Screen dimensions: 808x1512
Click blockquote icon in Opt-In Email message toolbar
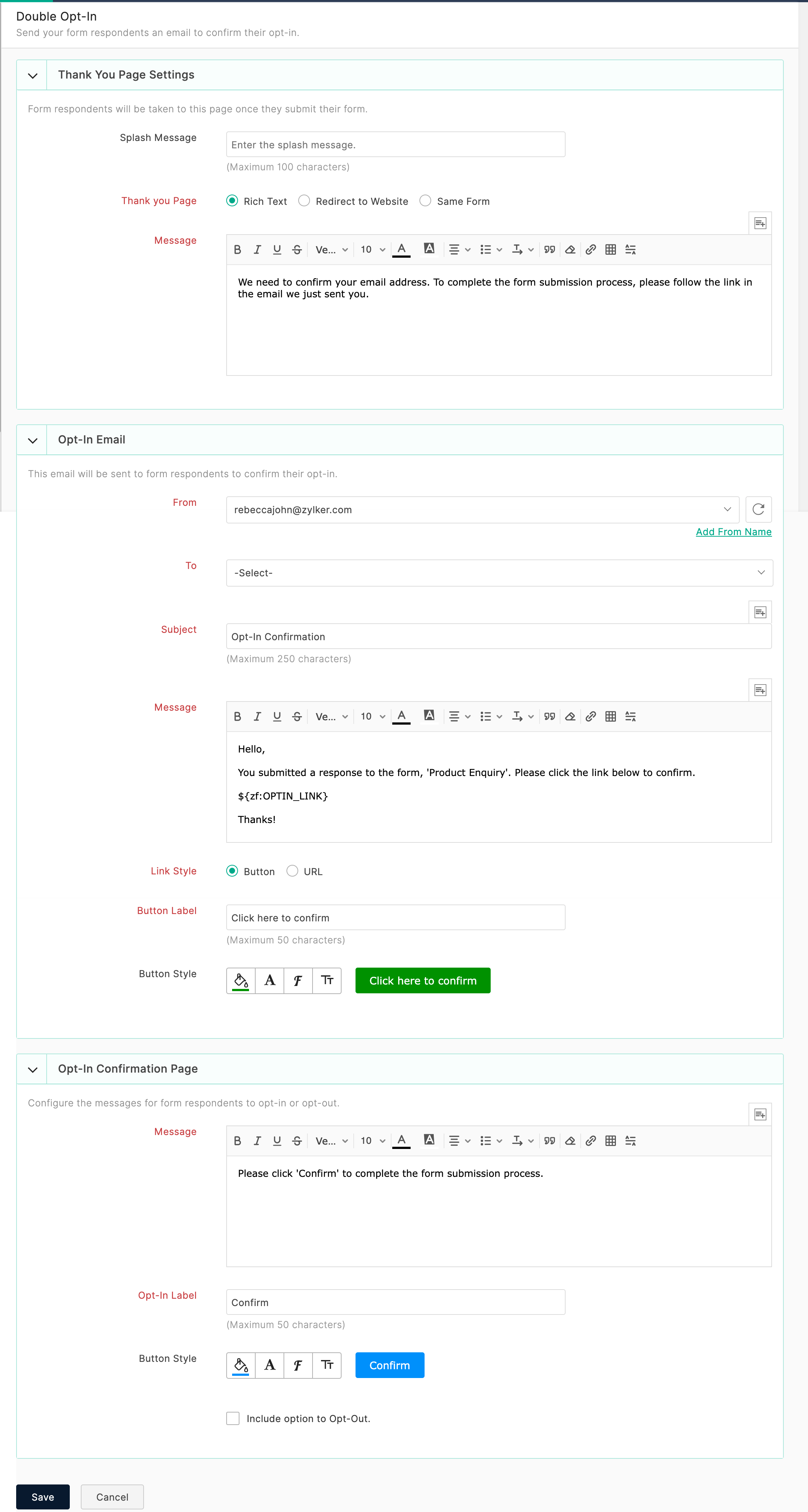[549, 716]
